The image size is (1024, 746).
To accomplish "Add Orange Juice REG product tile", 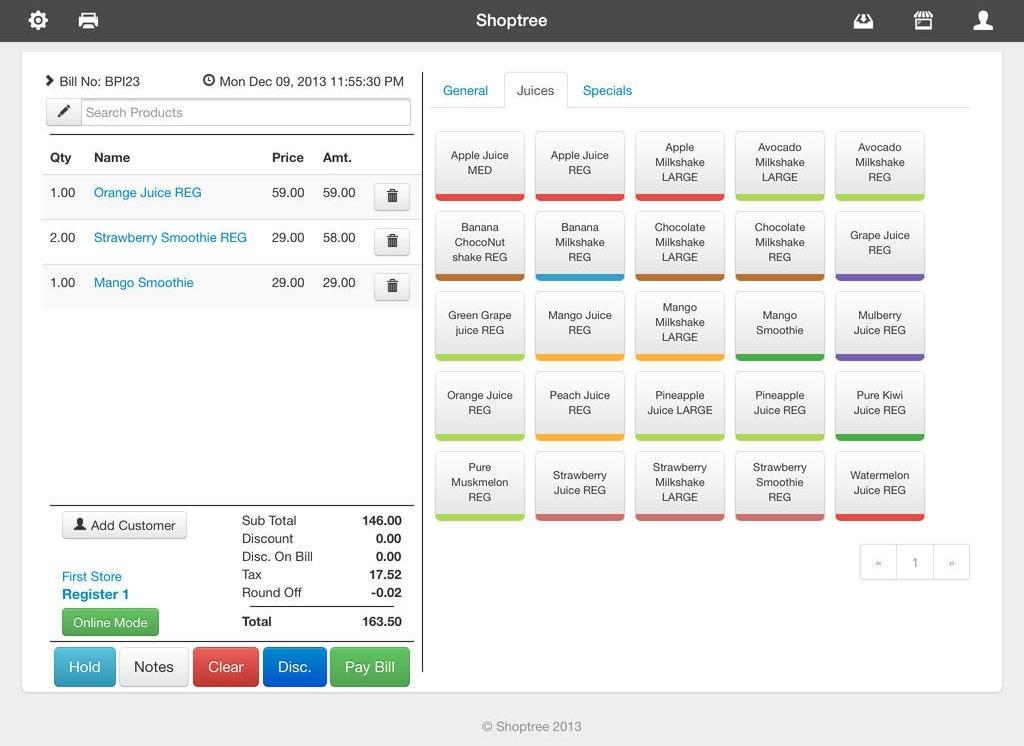I will (479, 406).
